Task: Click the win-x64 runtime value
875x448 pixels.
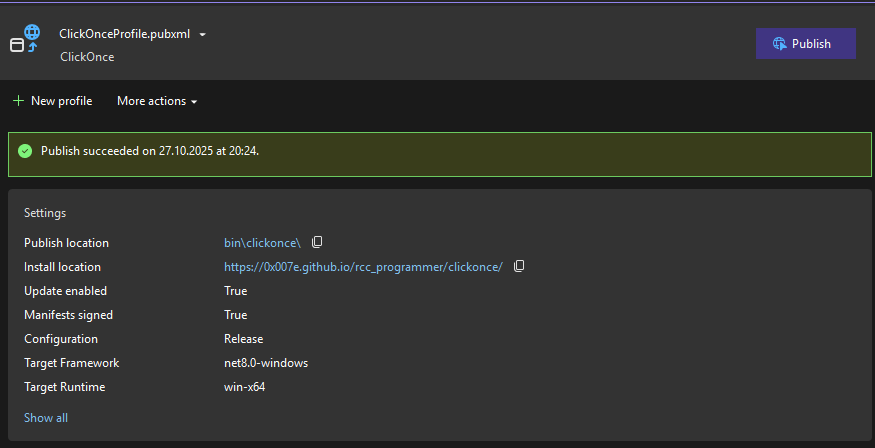Action: [x=244, y=387]
